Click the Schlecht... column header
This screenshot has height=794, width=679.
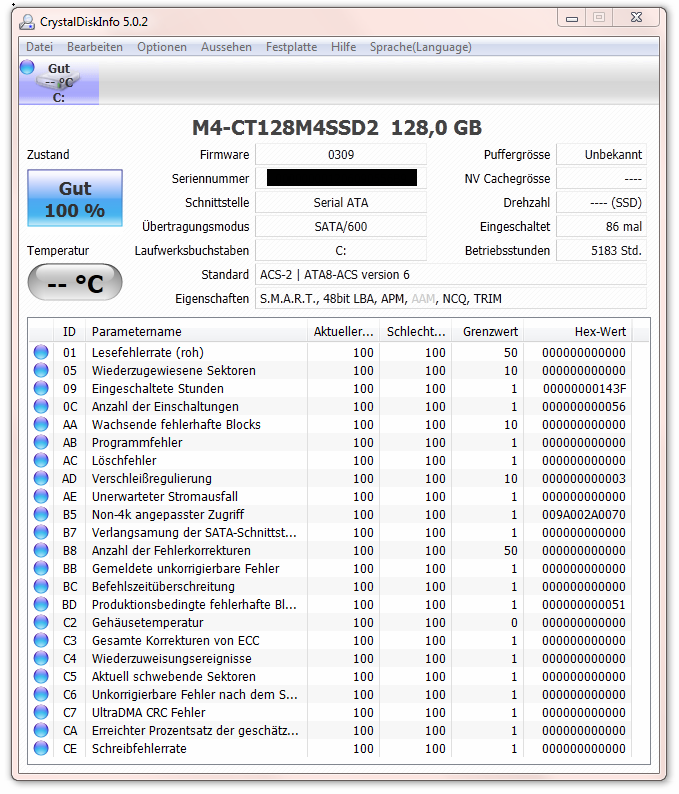416,332
